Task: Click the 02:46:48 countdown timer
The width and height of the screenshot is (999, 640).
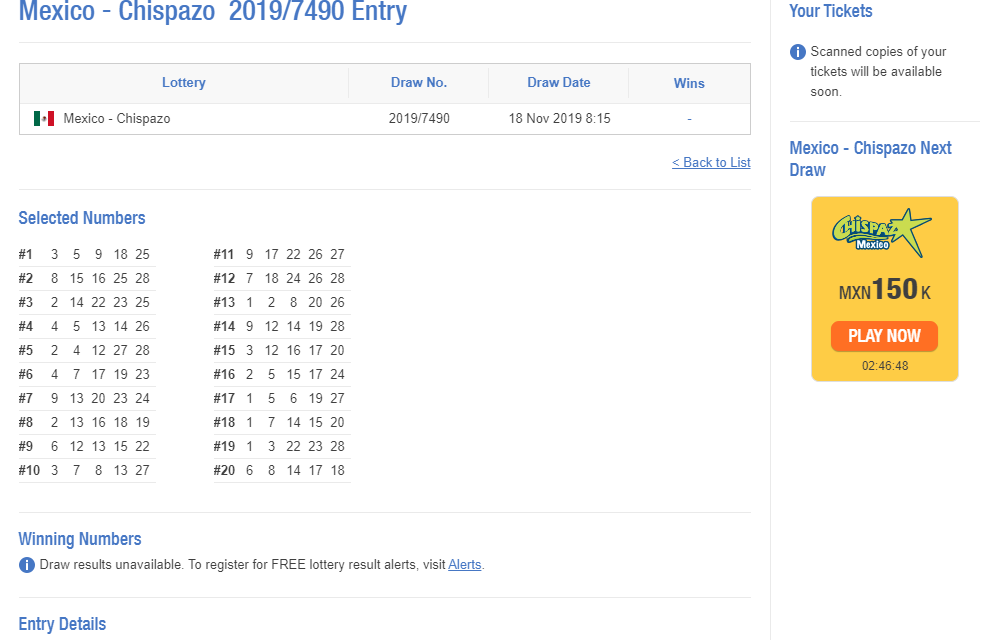Action: pyautogui.click(x=884, y=366)
